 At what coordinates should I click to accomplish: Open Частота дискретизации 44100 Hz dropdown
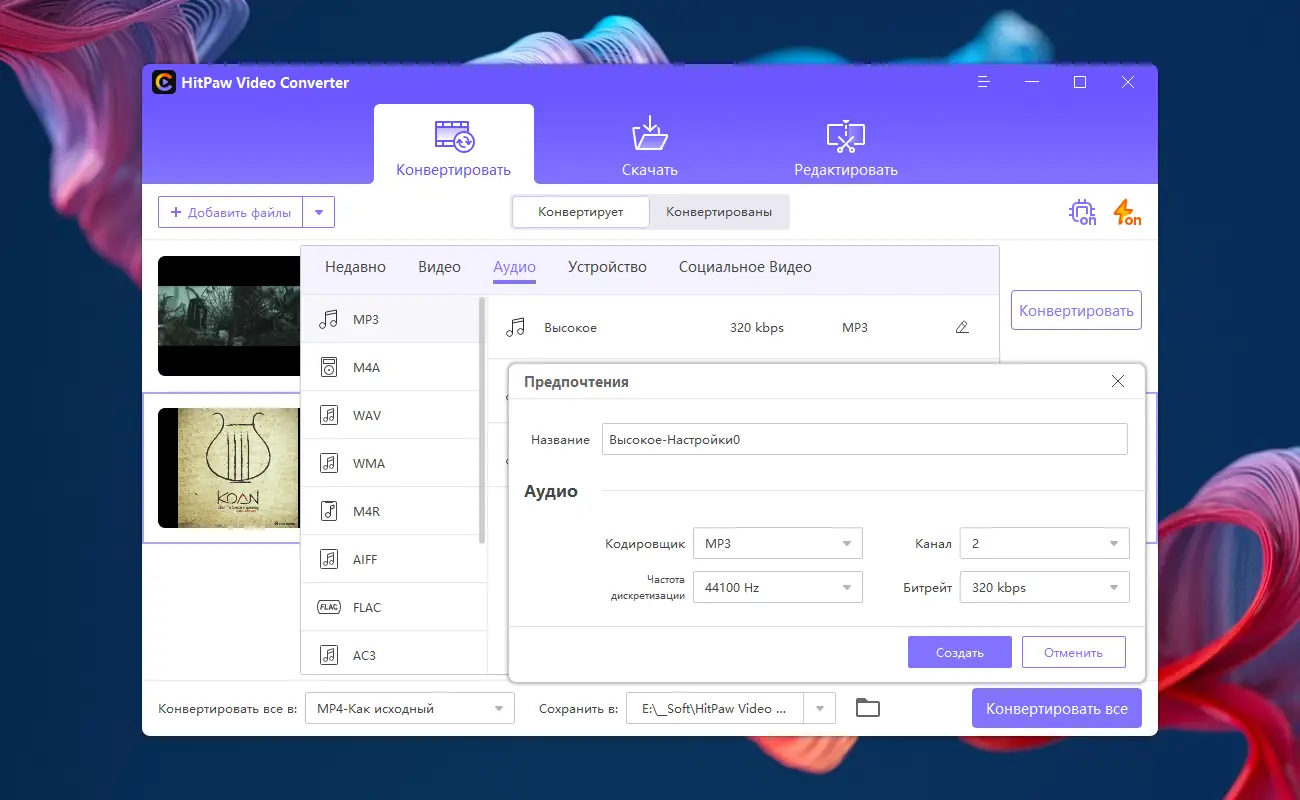click(777, 588)
